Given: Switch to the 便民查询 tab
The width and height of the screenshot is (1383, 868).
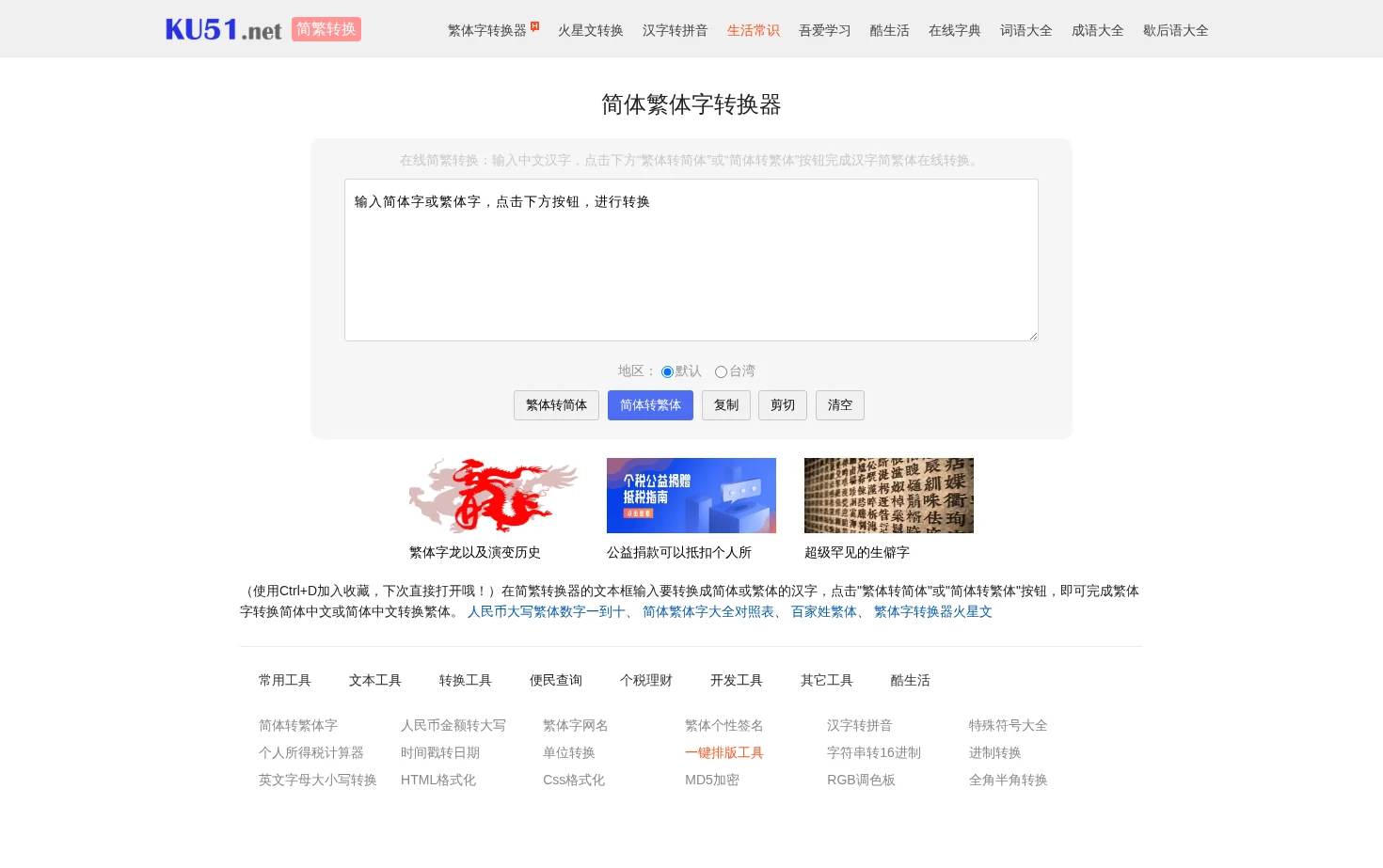Looking at the screenshot, I should pyautogui.click(x=556, y=680).
